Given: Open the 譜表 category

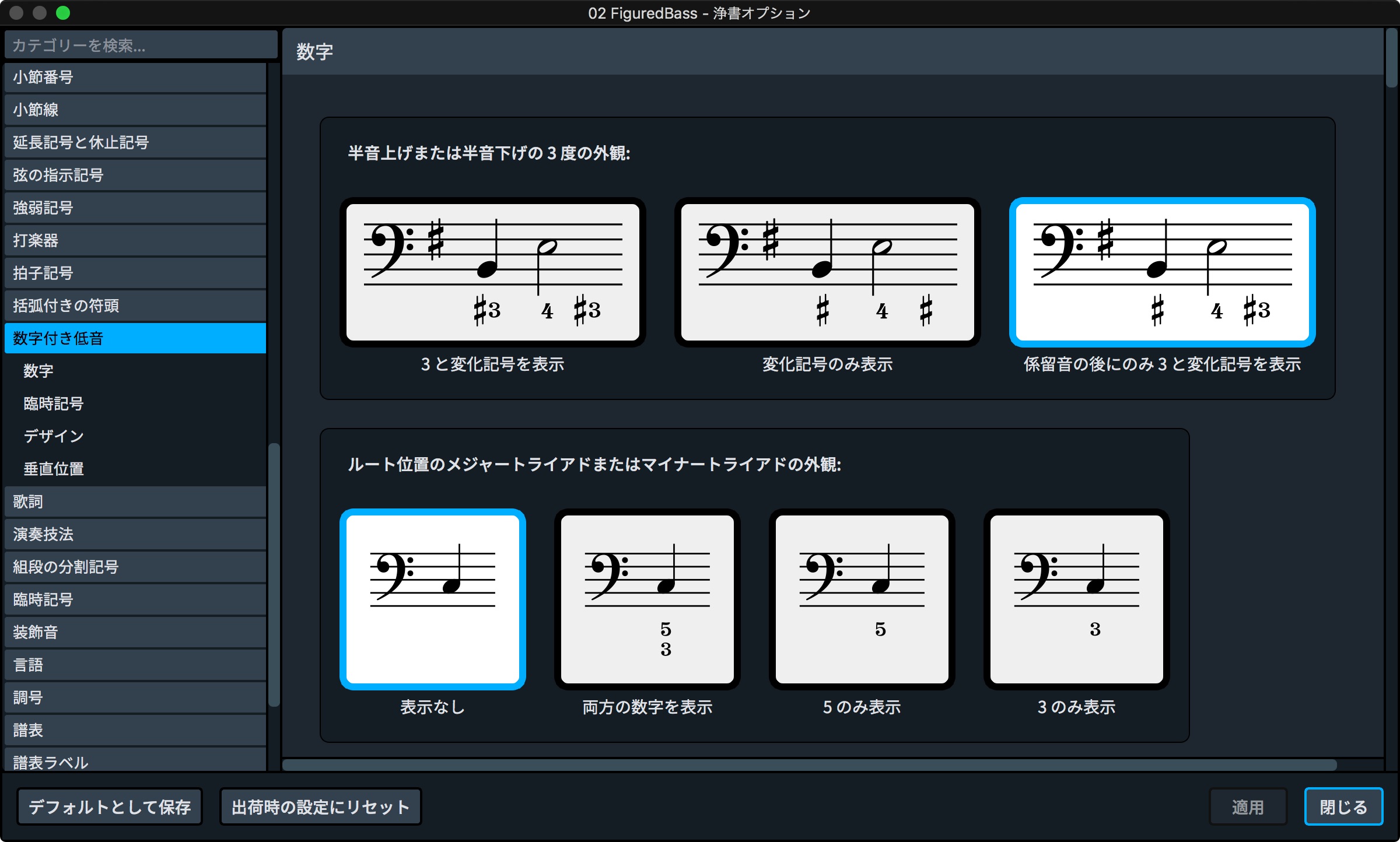Looking at the screenshot, I should [x=135, y=730].
